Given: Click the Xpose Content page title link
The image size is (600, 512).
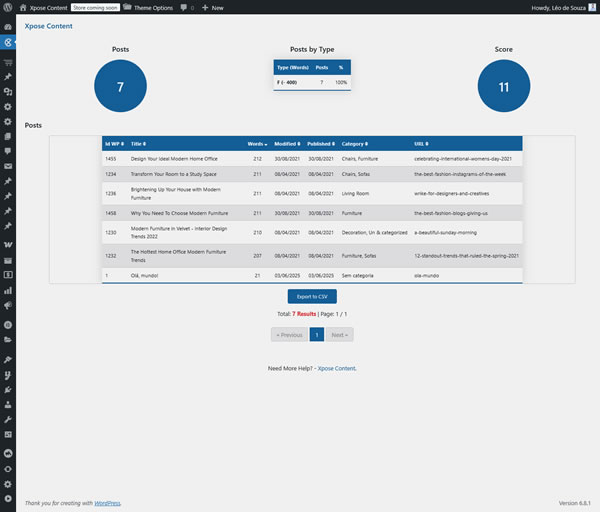Looking at the screenshot, I should [x=48, y=26].
